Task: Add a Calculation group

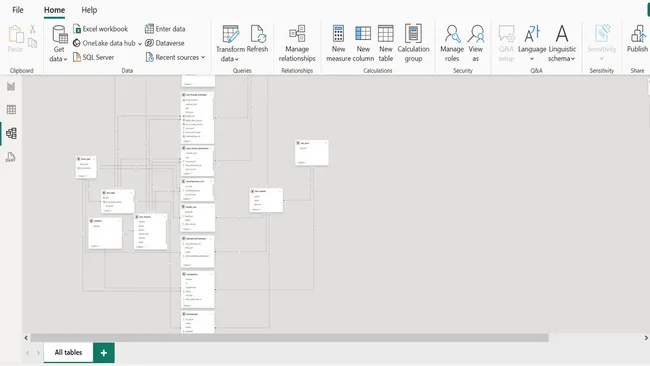Action: [x=413, y=44]
